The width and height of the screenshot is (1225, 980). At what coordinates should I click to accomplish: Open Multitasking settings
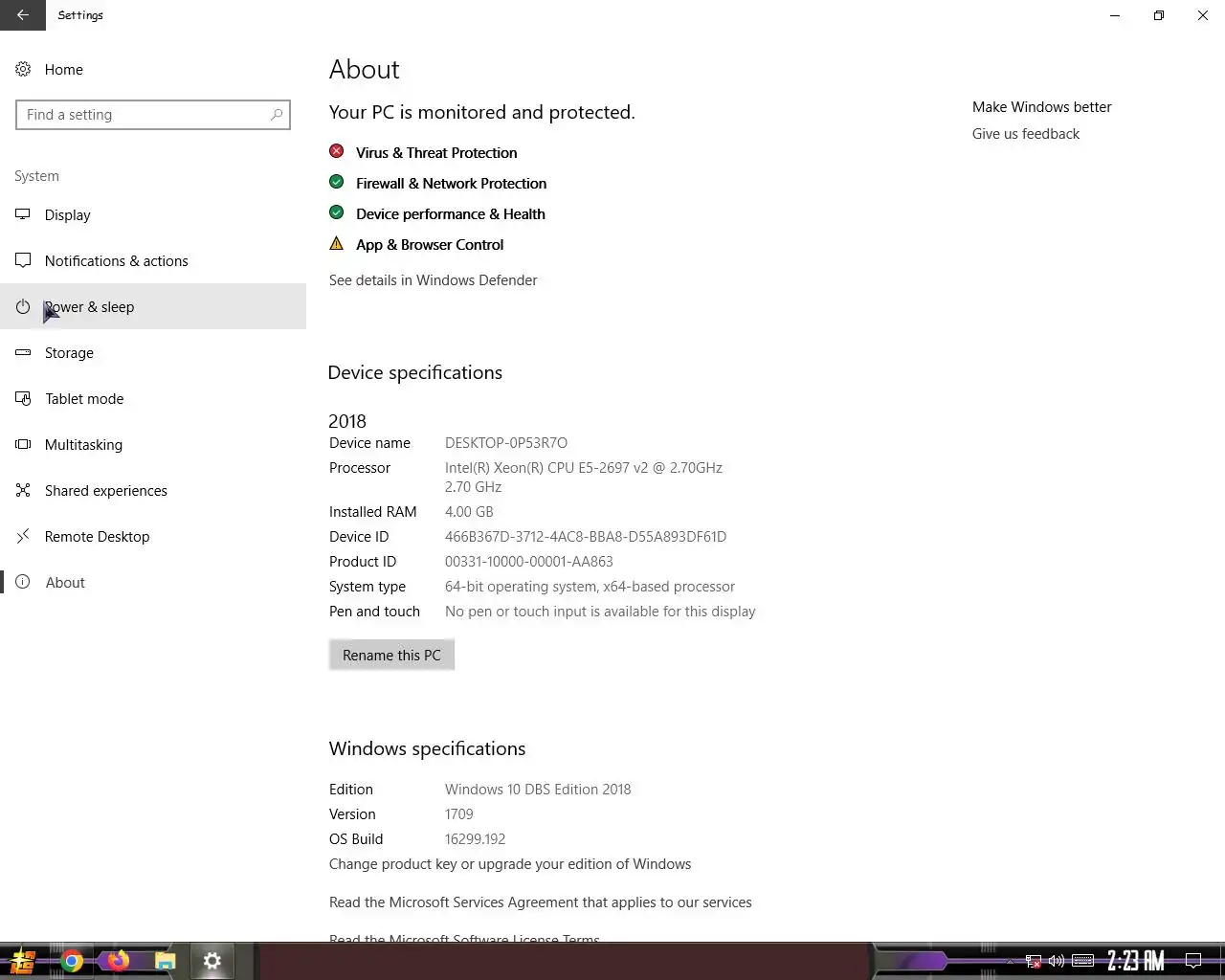[153, 445]
